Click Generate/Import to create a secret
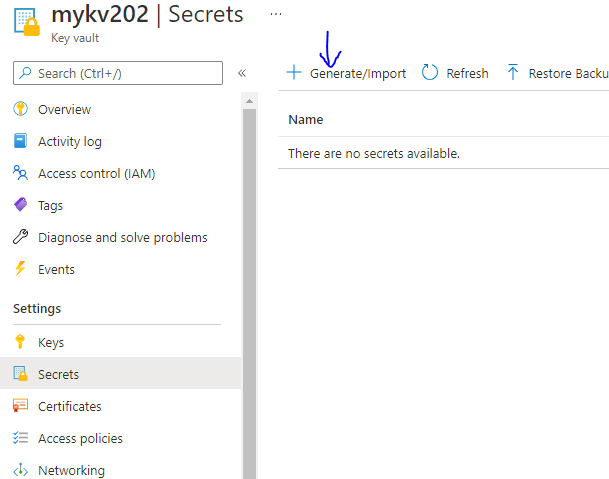This screenshot has height=479, width=609. coord(347,73)
